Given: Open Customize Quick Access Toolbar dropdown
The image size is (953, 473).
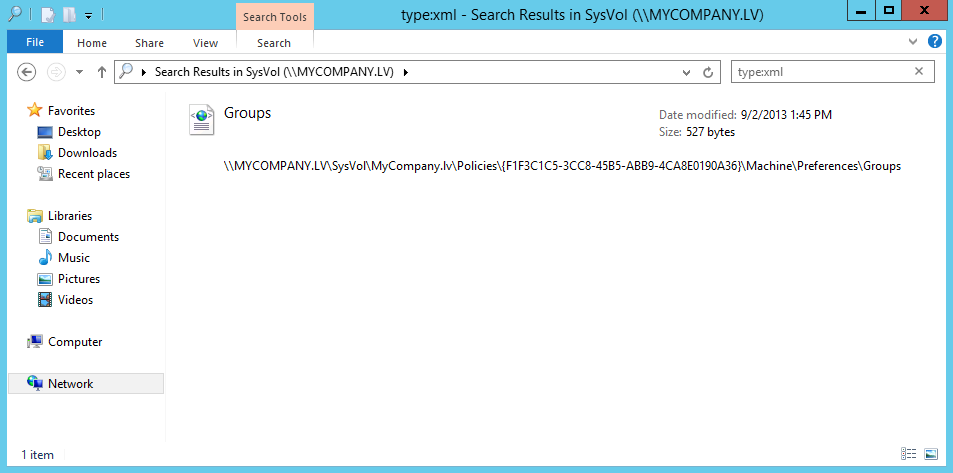Looking at the screenshot, I should 88,16.
